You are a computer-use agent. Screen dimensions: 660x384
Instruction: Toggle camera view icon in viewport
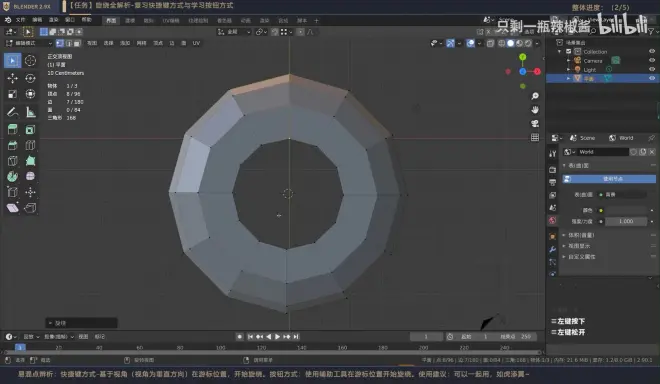coord(535,124)
